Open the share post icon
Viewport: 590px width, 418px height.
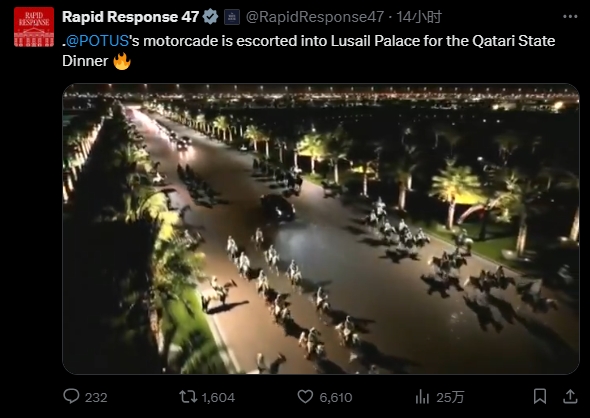570,396
